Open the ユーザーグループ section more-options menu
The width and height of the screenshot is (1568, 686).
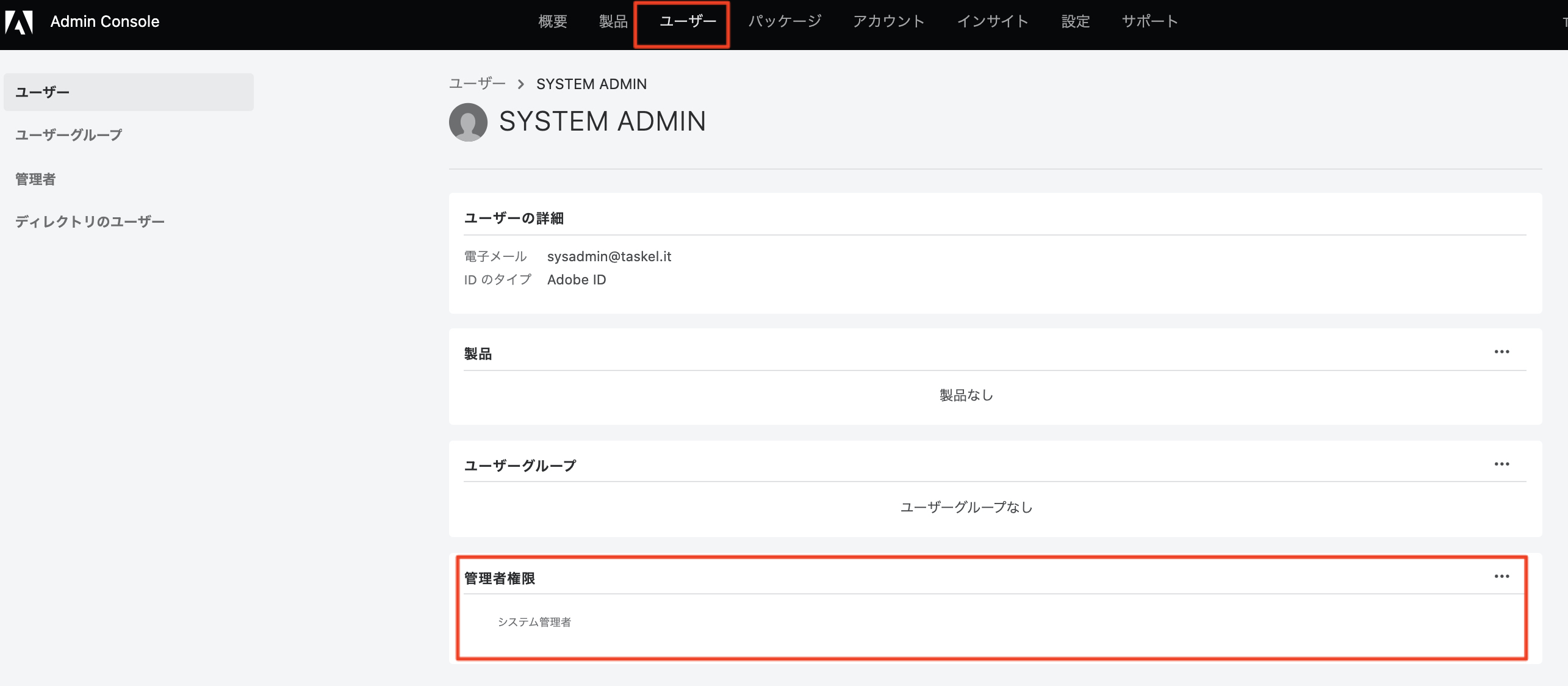pos(1501,464)
